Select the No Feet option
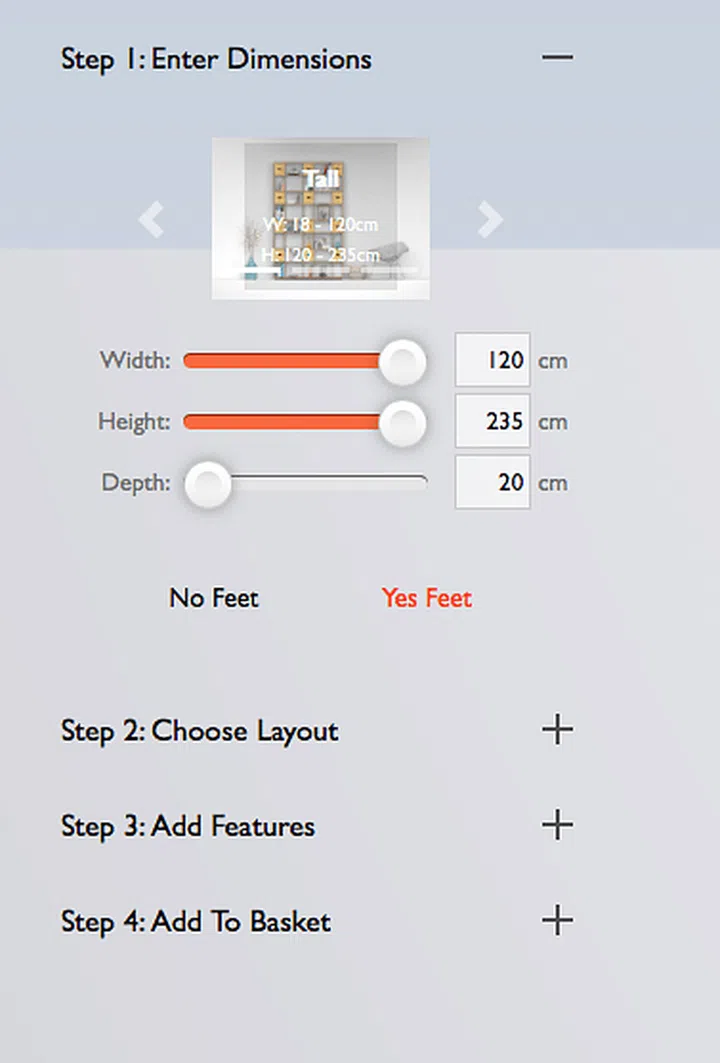Image resolution: width=720 pixels, height=1063 pixels. [214, 598]
